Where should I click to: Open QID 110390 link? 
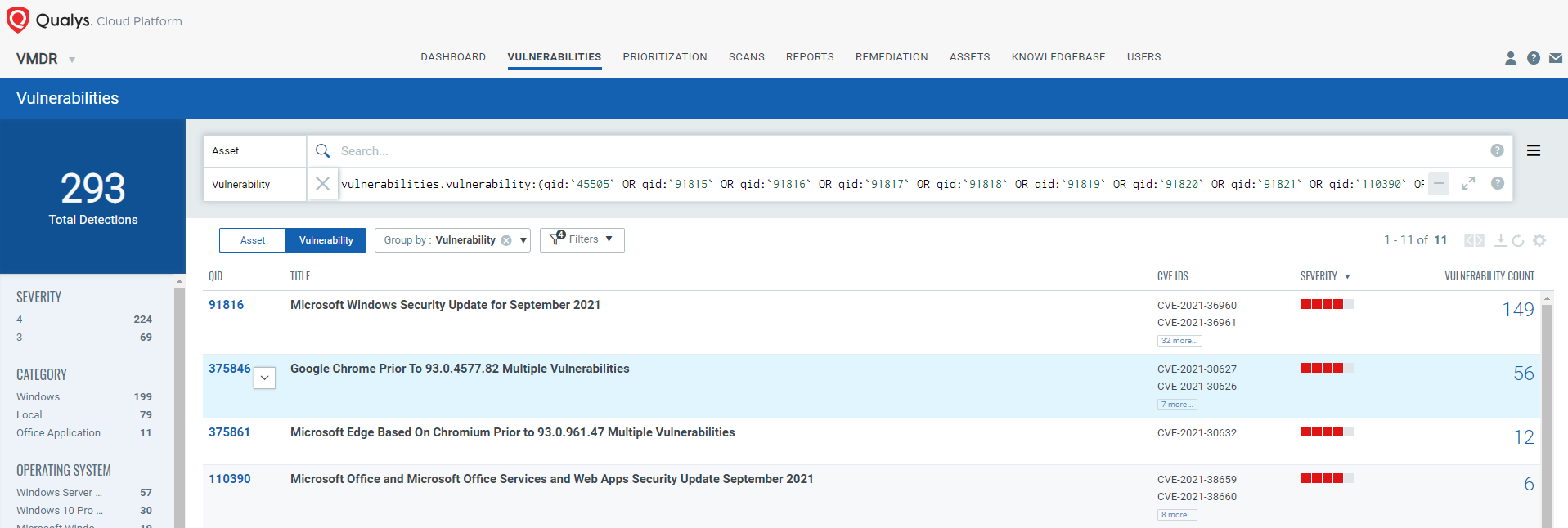(x=229, y=479)
